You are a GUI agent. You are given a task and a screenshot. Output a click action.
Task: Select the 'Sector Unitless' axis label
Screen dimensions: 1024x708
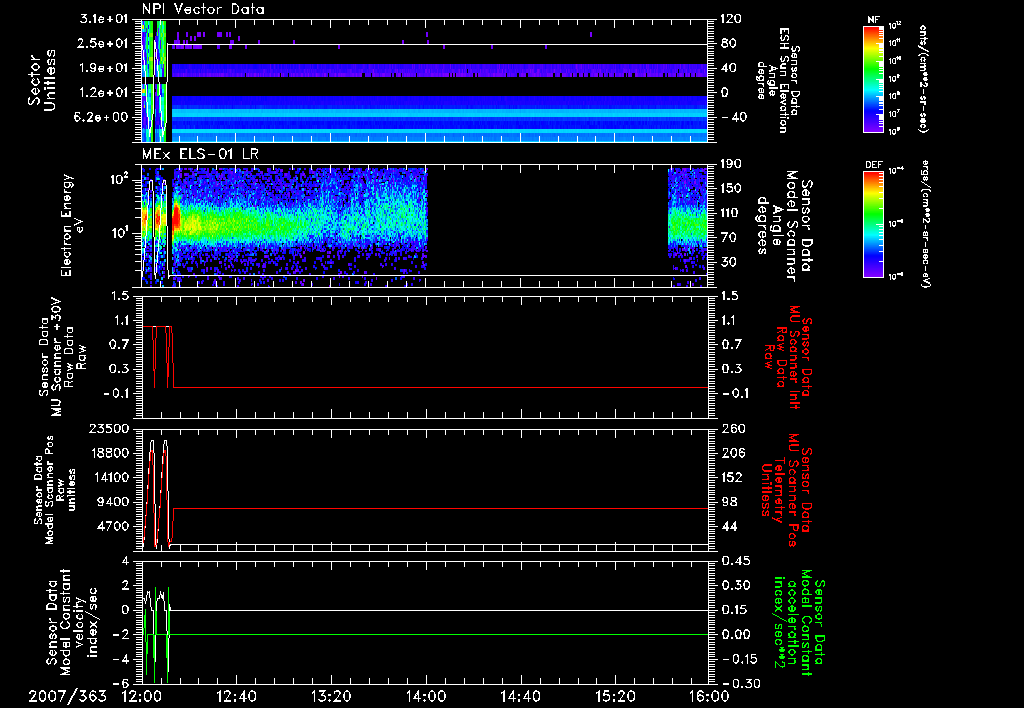42,80
